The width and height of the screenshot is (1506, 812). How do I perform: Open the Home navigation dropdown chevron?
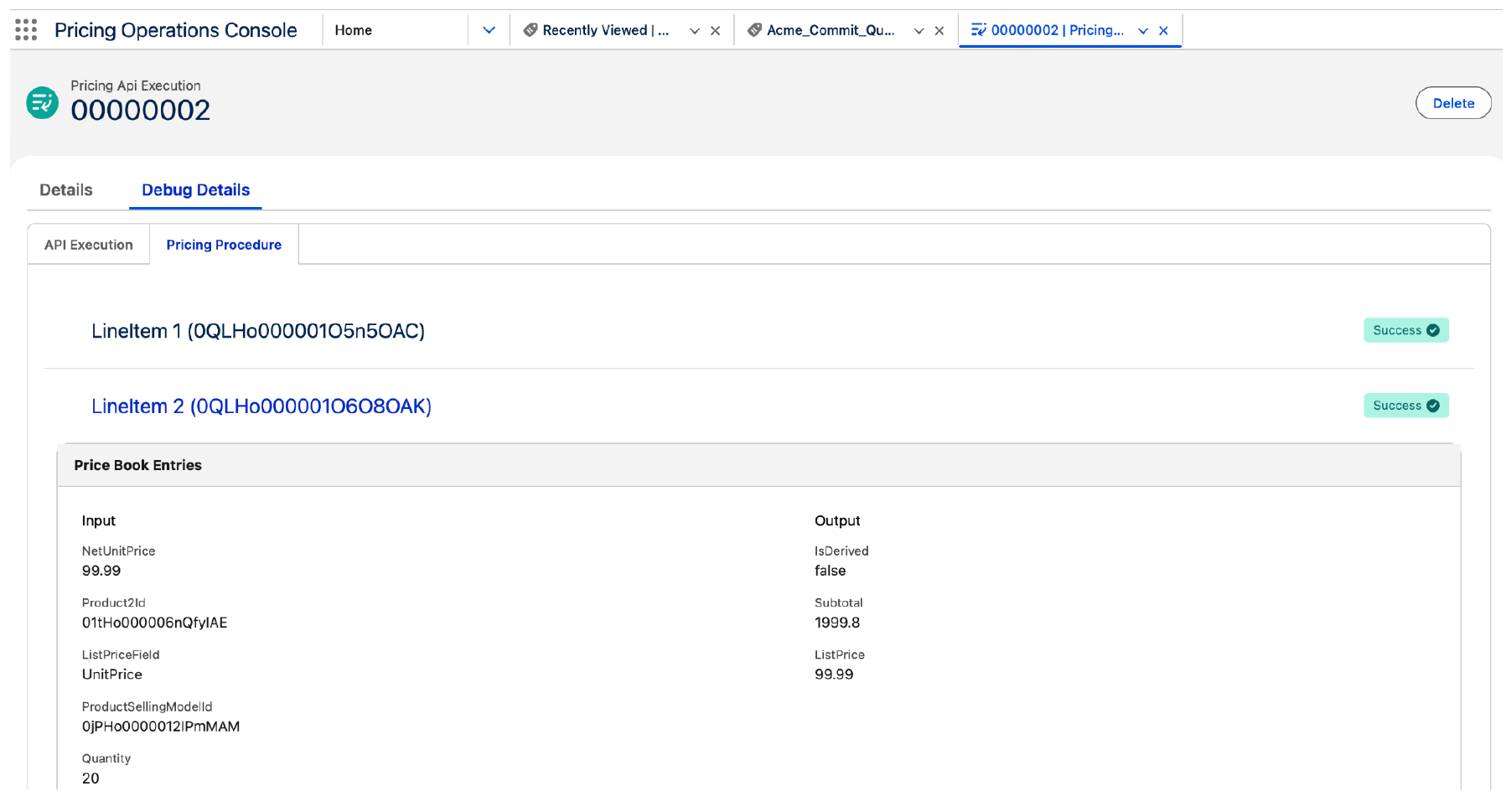(x=489, y=31)
